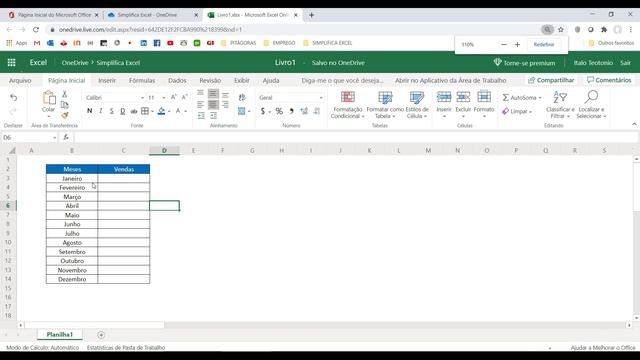Apply comma separator style

(x=291, y=111)
